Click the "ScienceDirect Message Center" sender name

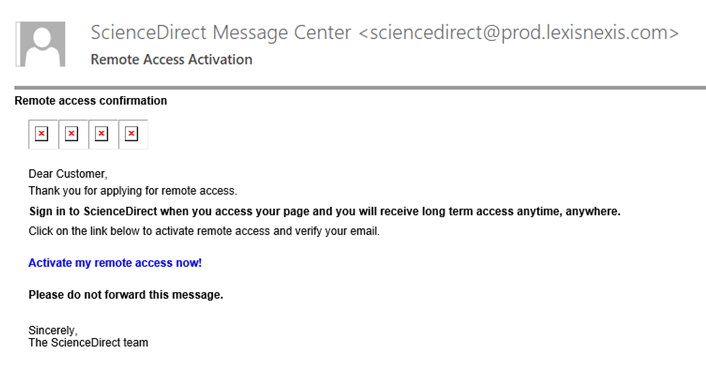tap(221, 33)
